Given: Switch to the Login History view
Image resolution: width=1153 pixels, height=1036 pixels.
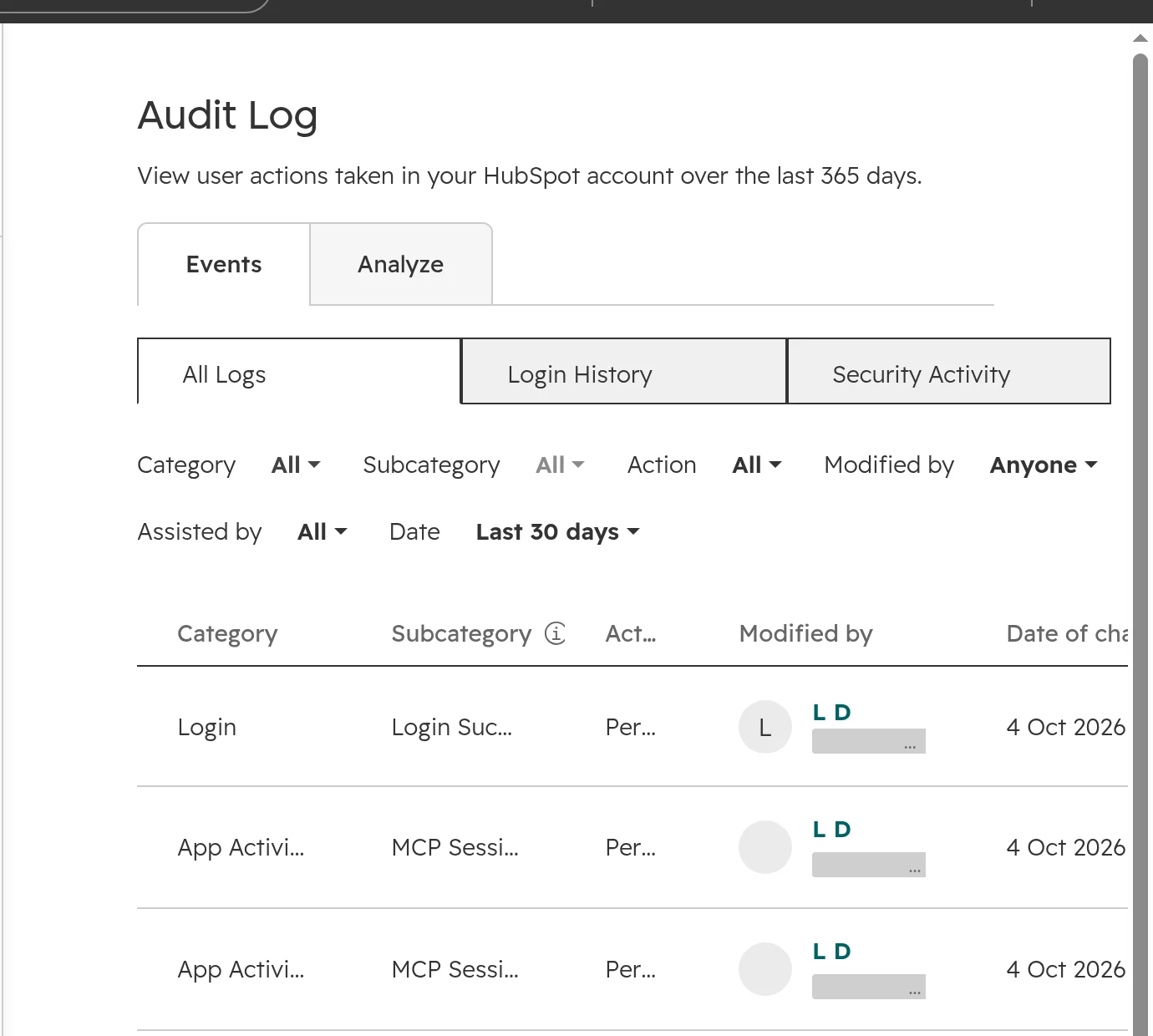Looking at the screenshot, I should click(624, 371).
